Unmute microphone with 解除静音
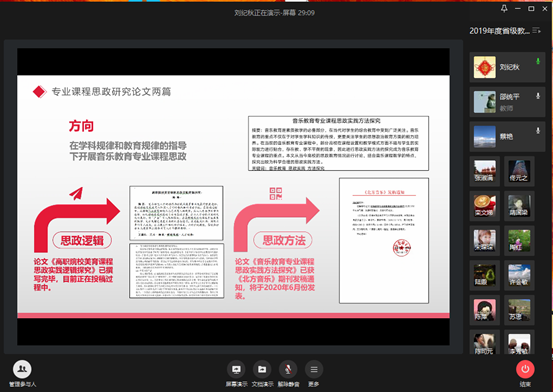This screenshot has width=553, height=392. tap(288, 374)
